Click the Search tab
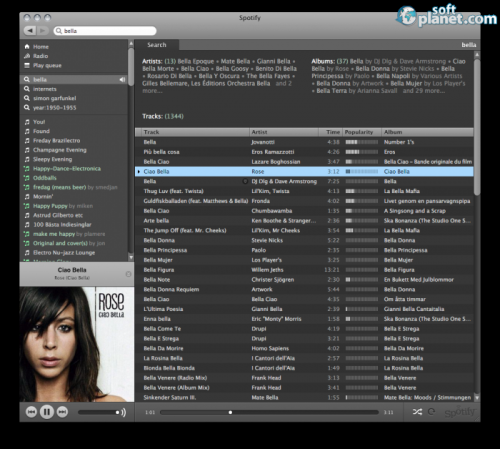This screenshot has width=500, height=449. [157, 45]
